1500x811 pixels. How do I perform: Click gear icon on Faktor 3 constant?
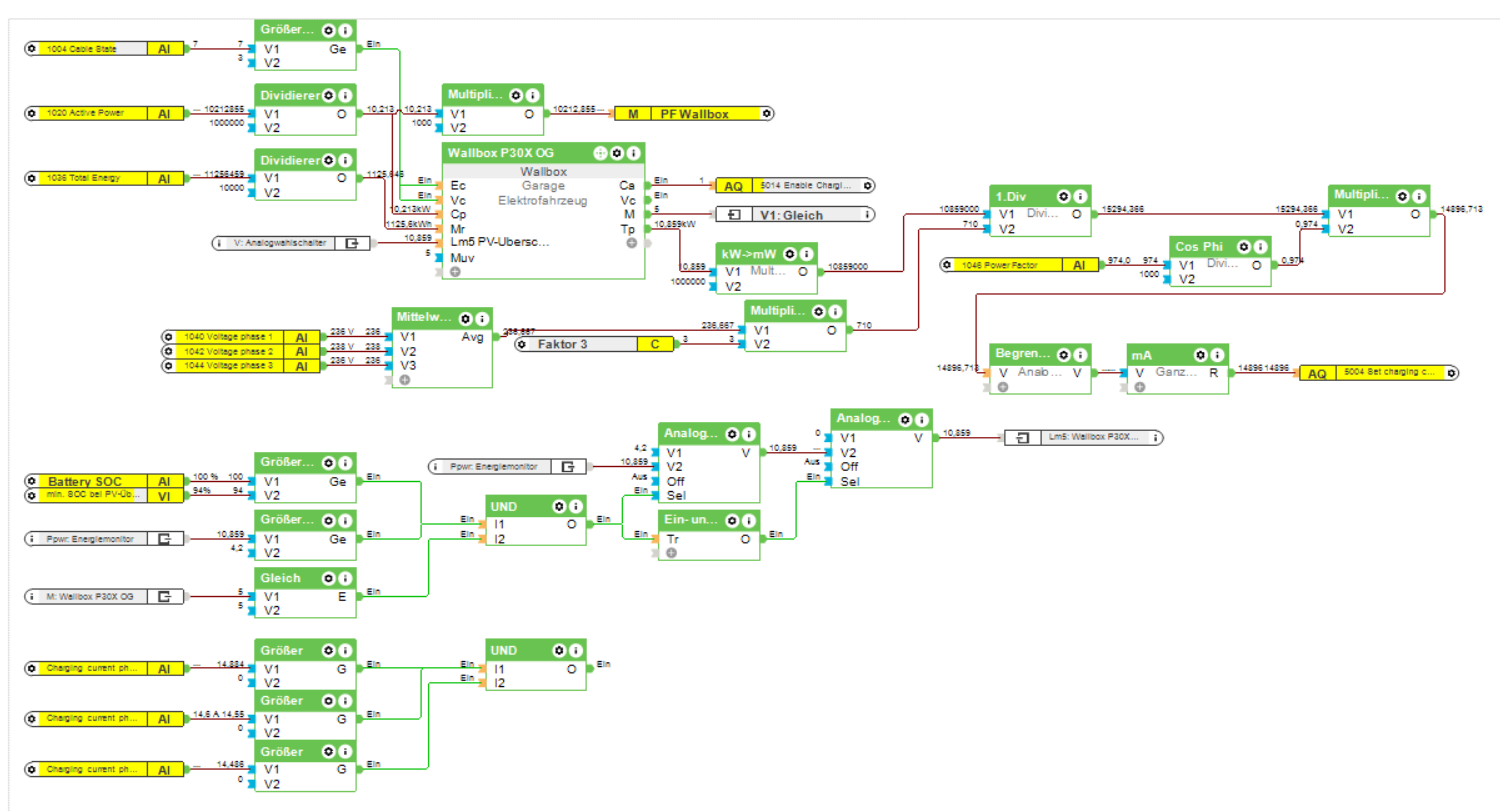[521, 345]
